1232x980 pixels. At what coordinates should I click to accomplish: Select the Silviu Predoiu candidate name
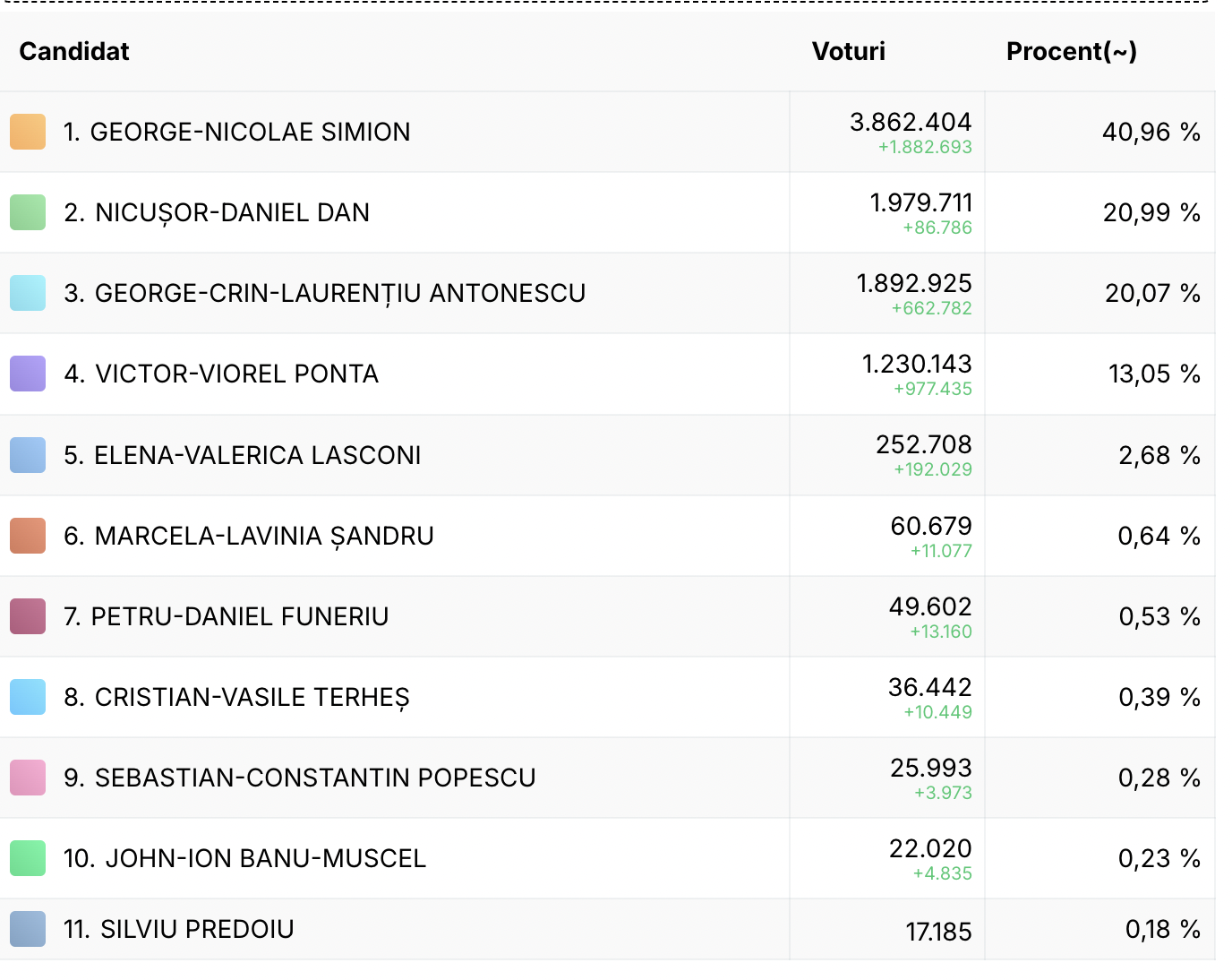tap(196, 930)
